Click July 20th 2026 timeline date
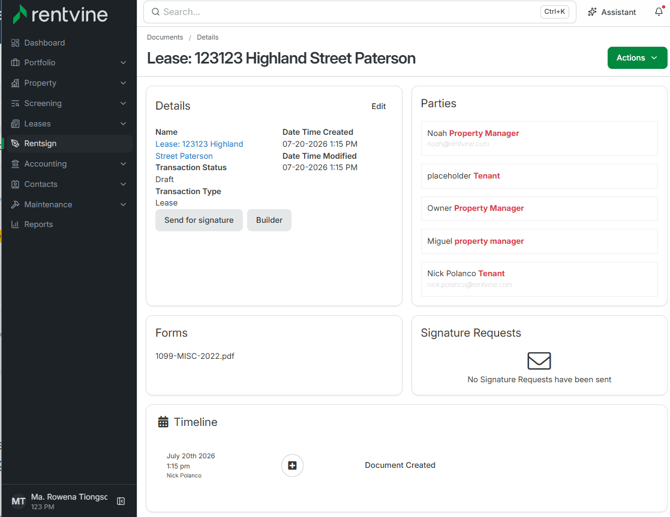Screen dimensions: 670x517 pyautogui.click(x=191, y=456)
